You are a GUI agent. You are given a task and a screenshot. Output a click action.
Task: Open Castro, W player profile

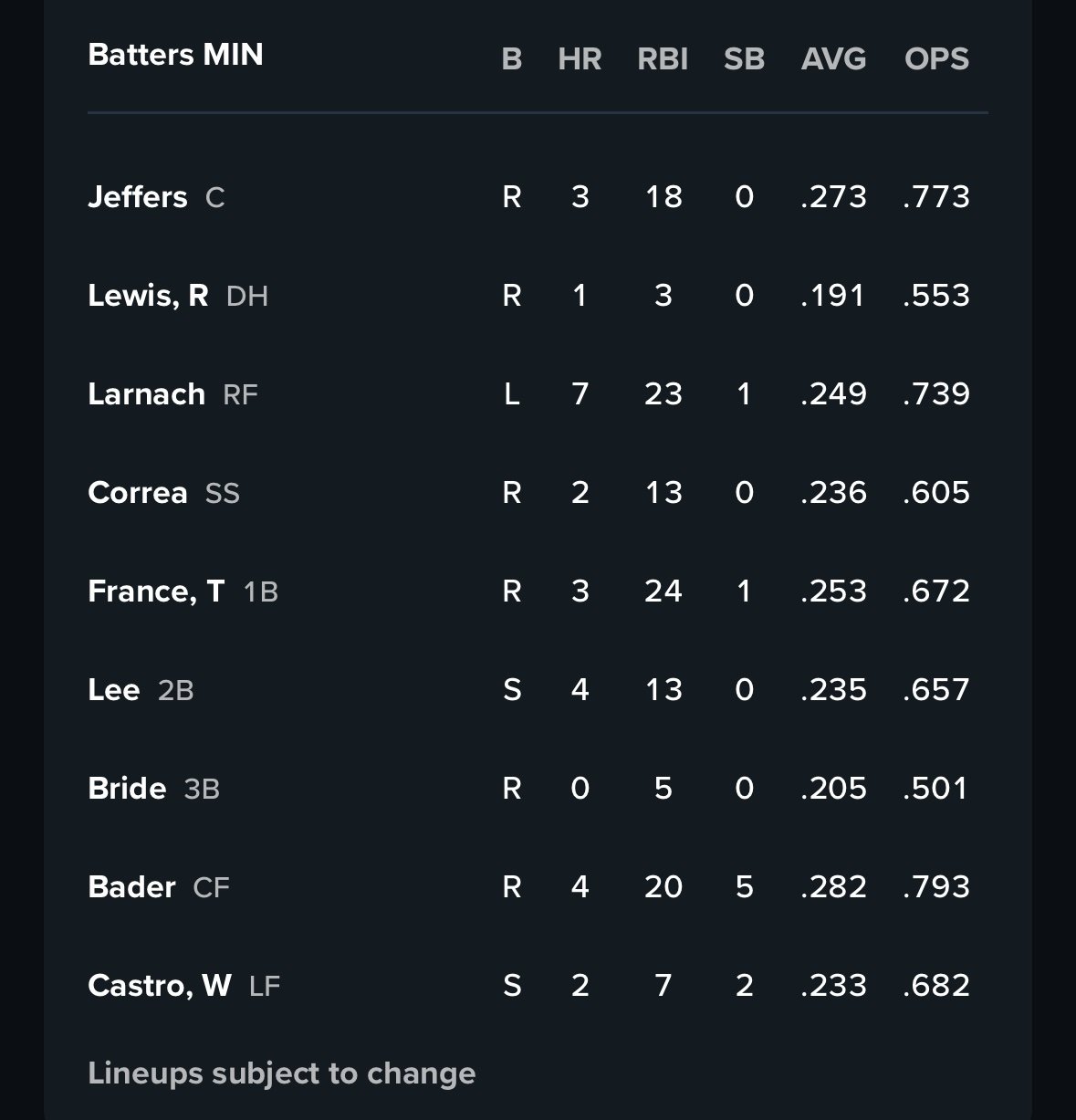[x=159, y=986]
